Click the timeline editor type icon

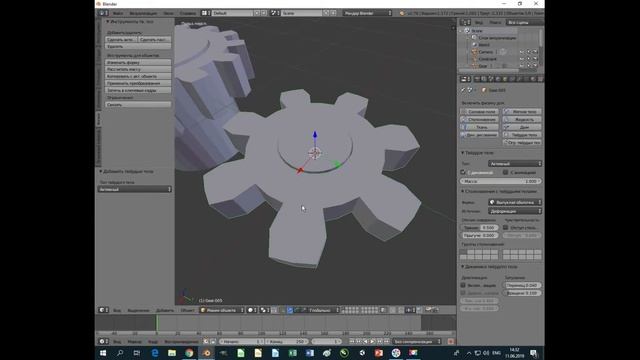103,341
